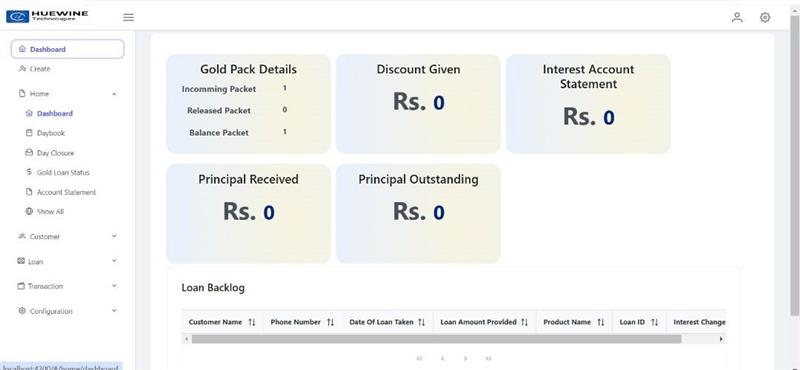The width and height of the screenshot is (800, 370).
Task: Select Create in the sidebar
Action: pos(40,69)
